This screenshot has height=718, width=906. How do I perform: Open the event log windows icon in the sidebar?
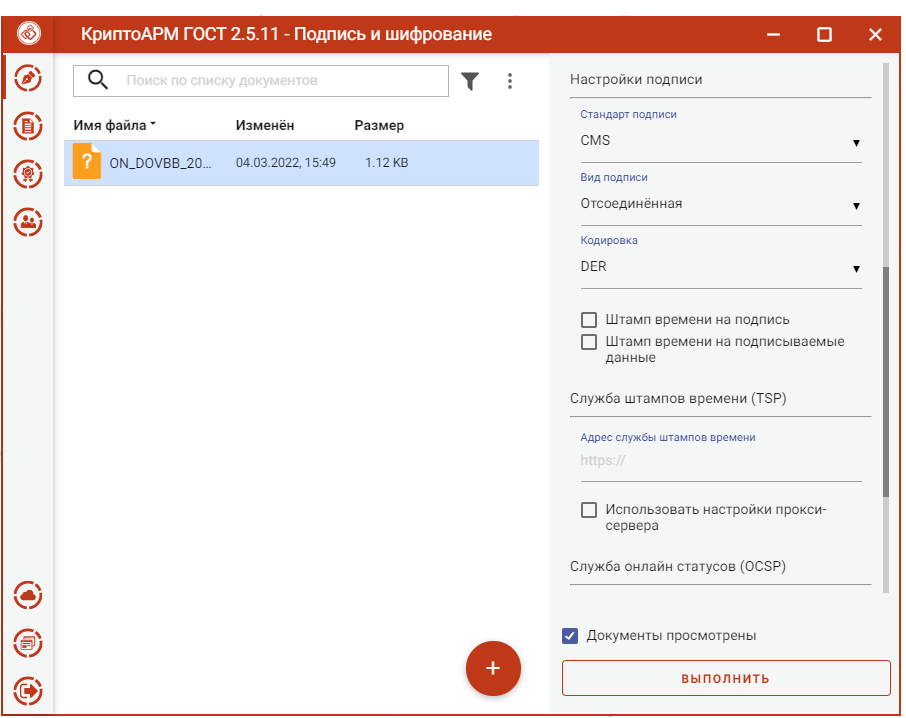pos(28,643)
